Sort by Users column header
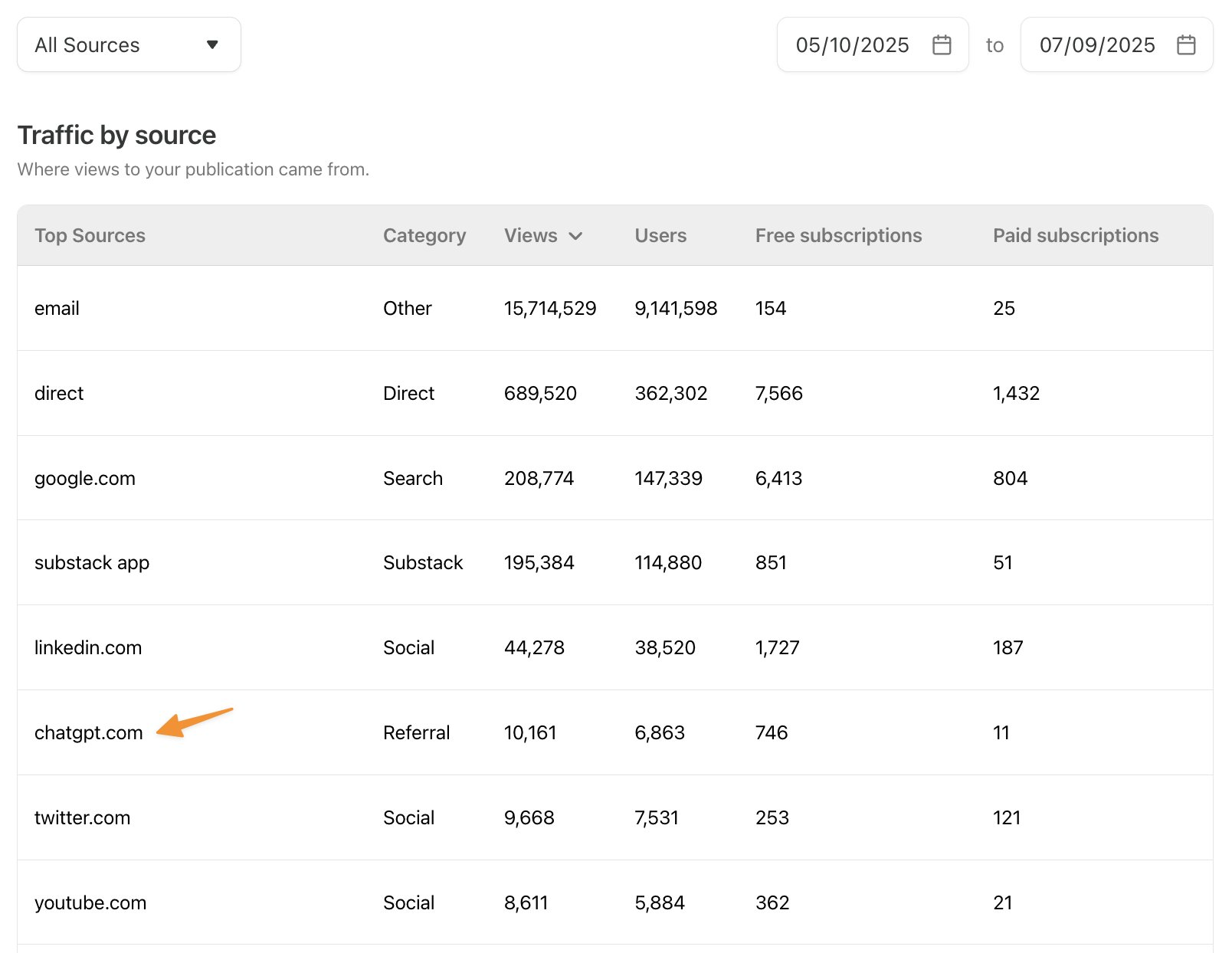Screen dimensions: 1232x953 [660, 236]
